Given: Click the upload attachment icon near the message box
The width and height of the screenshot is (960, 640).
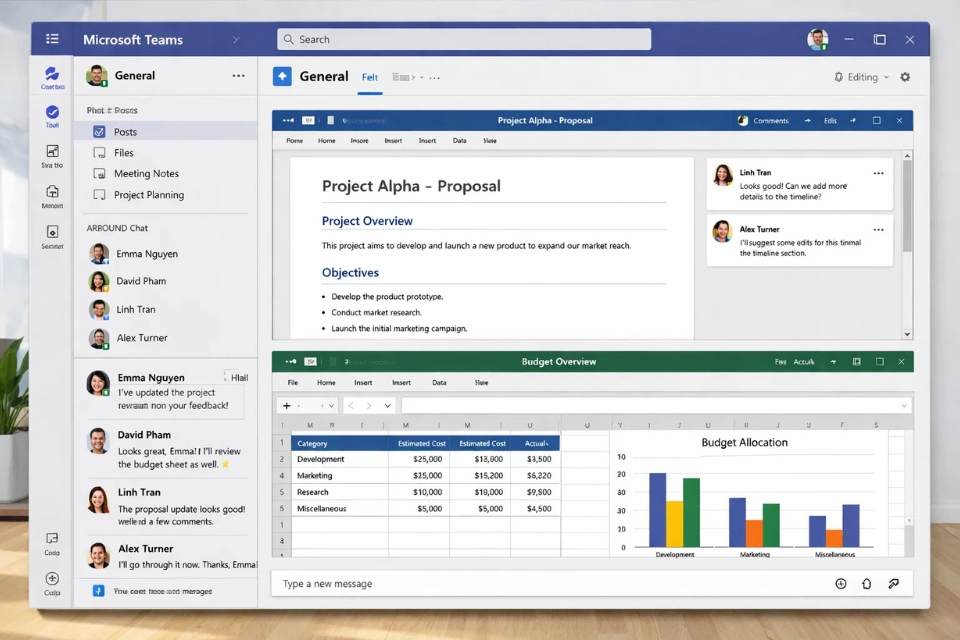Looking at the screenshot, I should [866, 583].
